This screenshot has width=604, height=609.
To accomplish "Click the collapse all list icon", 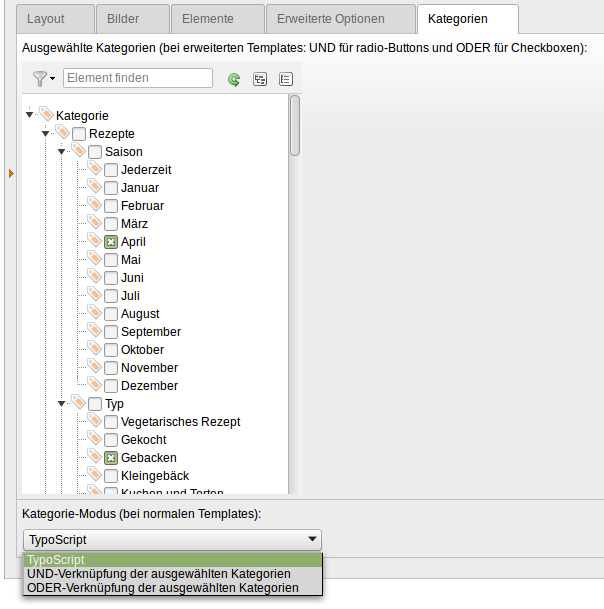I will (x=286, y=79).
